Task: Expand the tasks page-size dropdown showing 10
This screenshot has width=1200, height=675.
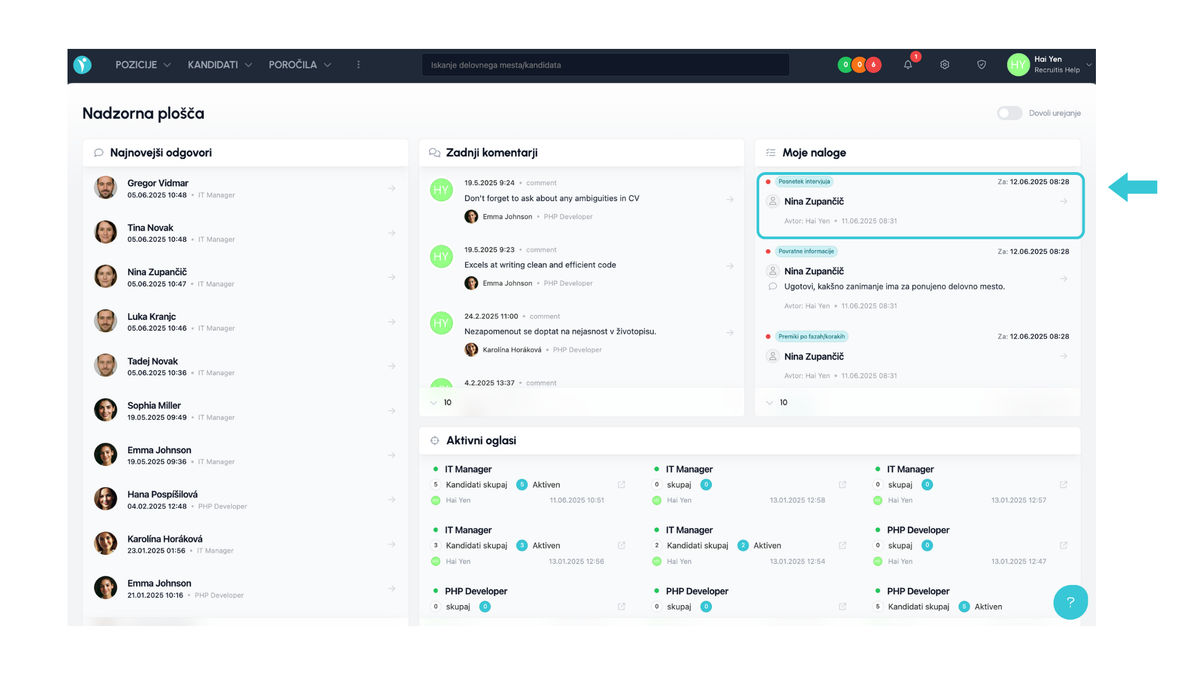Action: [776, 402]
